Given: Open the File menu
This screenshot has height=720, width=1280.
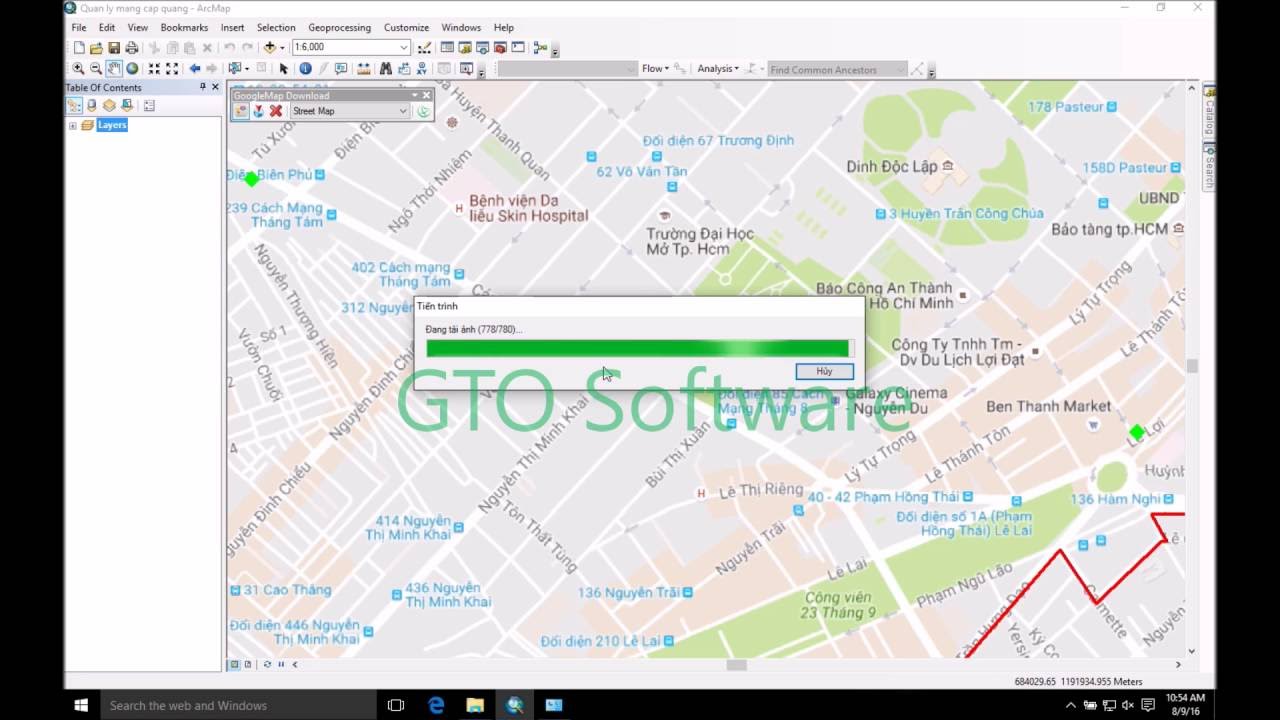Looking at the screenshot, I should point(79,27).
